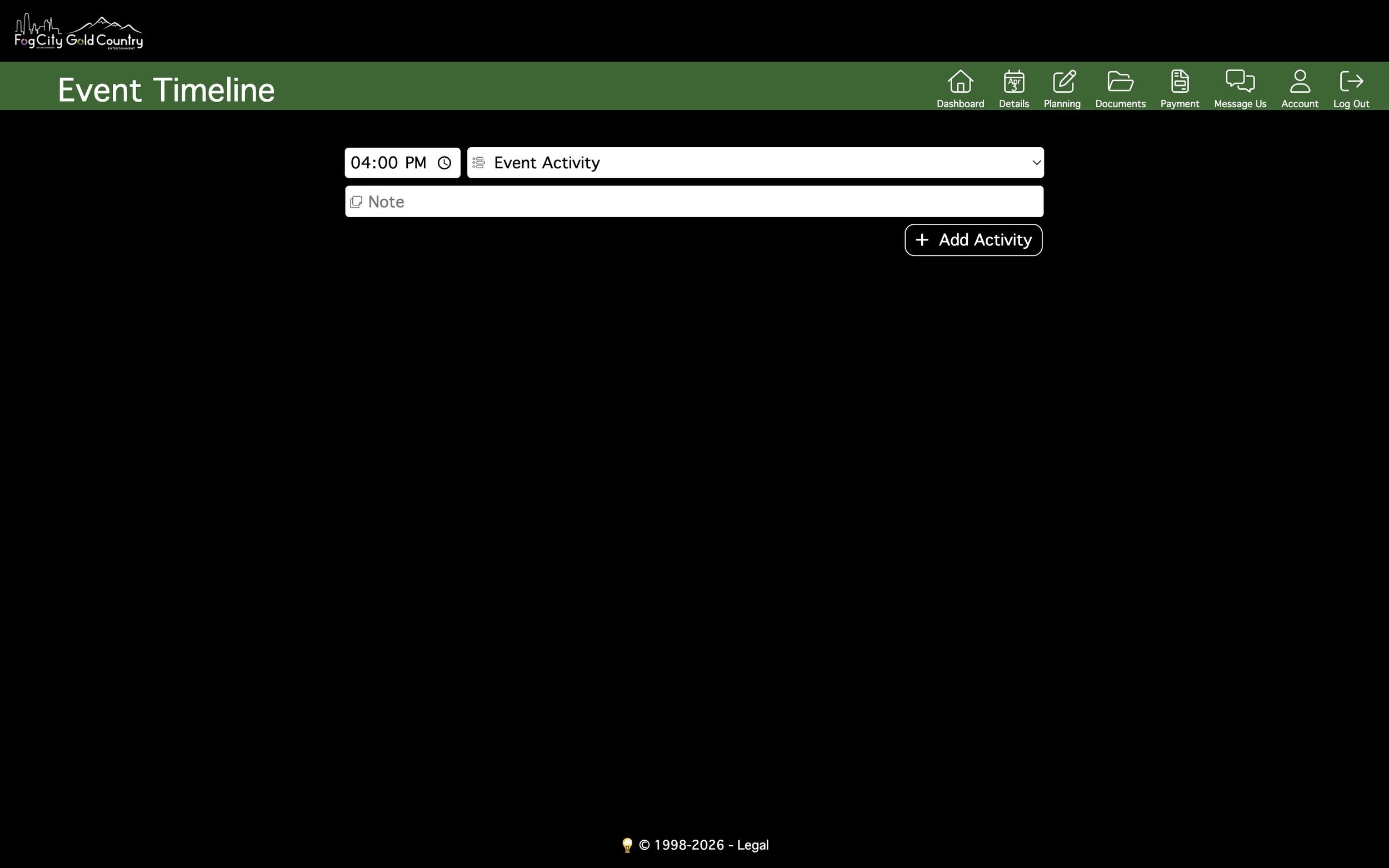Expand the Event Activity dropdown
The height and width of the screenshot is (868, 1389).
(x=747, y=163)
